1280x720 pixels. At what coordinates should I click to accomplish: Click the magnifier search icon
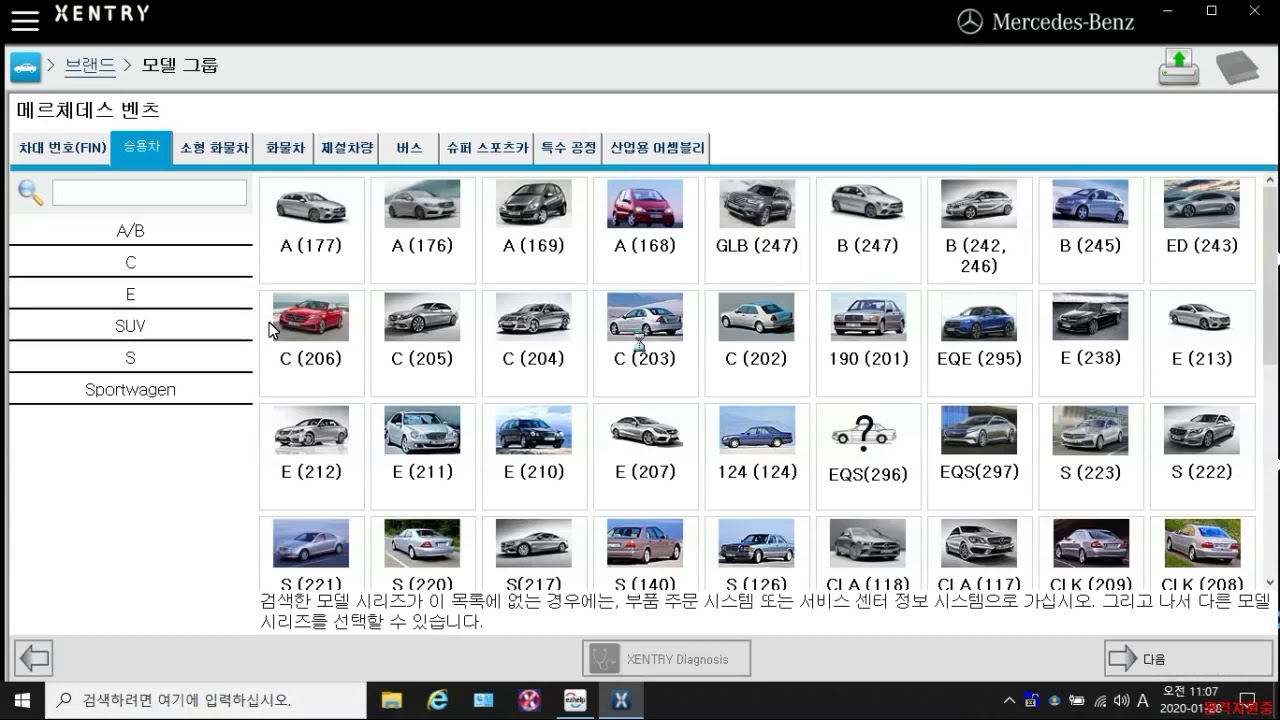click(x=30, y=193)
